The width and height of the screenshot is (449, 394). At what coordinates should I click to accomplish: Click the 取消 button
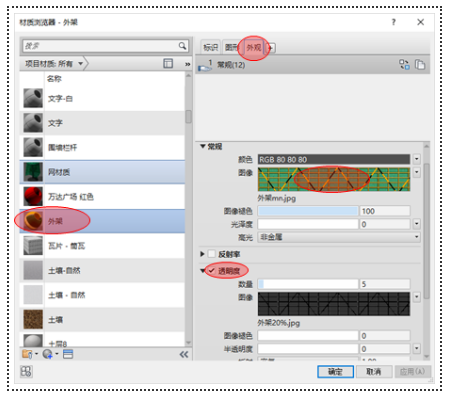tap(374, 371)
